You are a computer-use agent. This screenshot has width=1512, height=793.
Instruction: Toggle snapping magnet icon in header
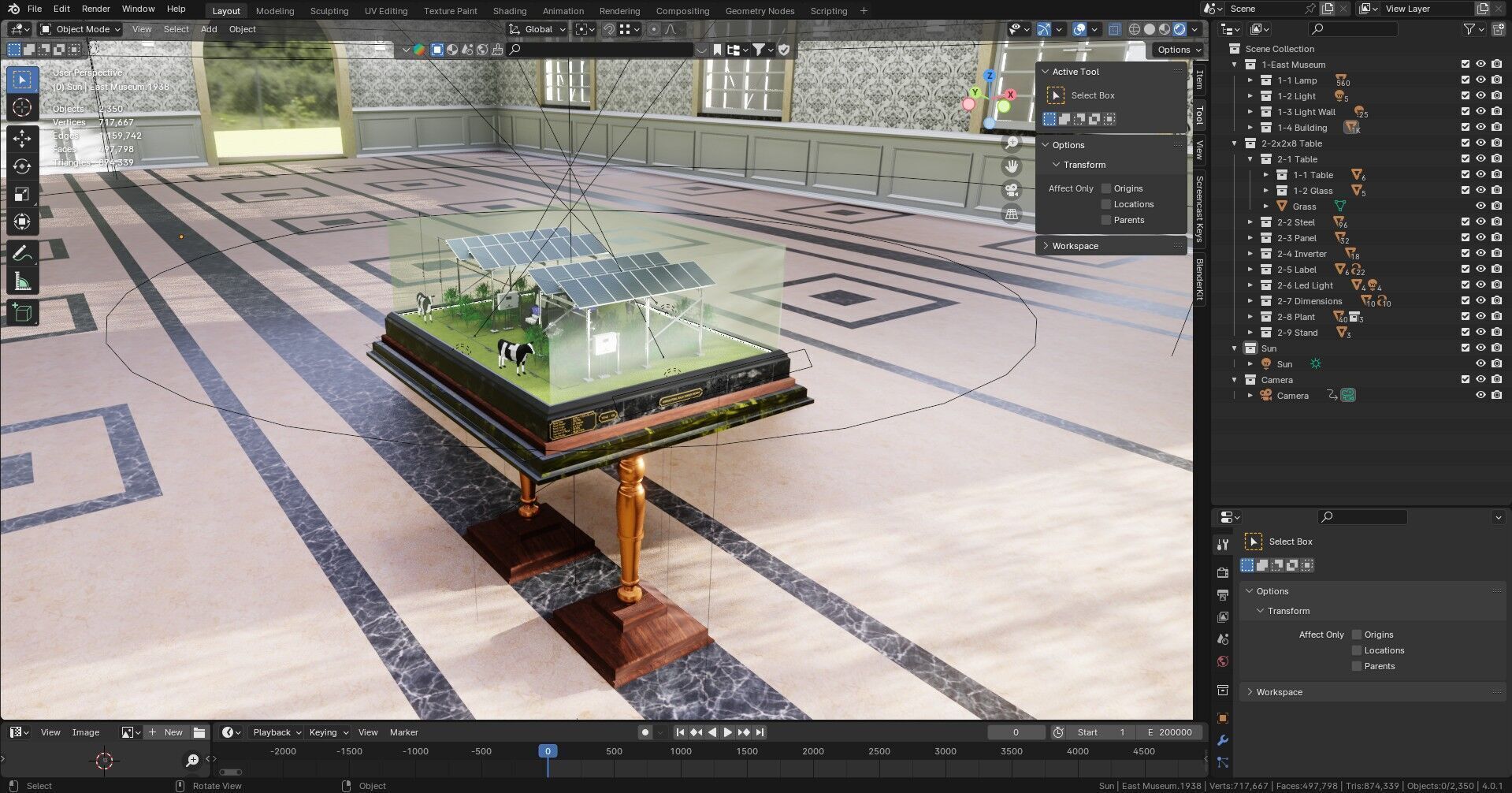(x=608, y=29)
